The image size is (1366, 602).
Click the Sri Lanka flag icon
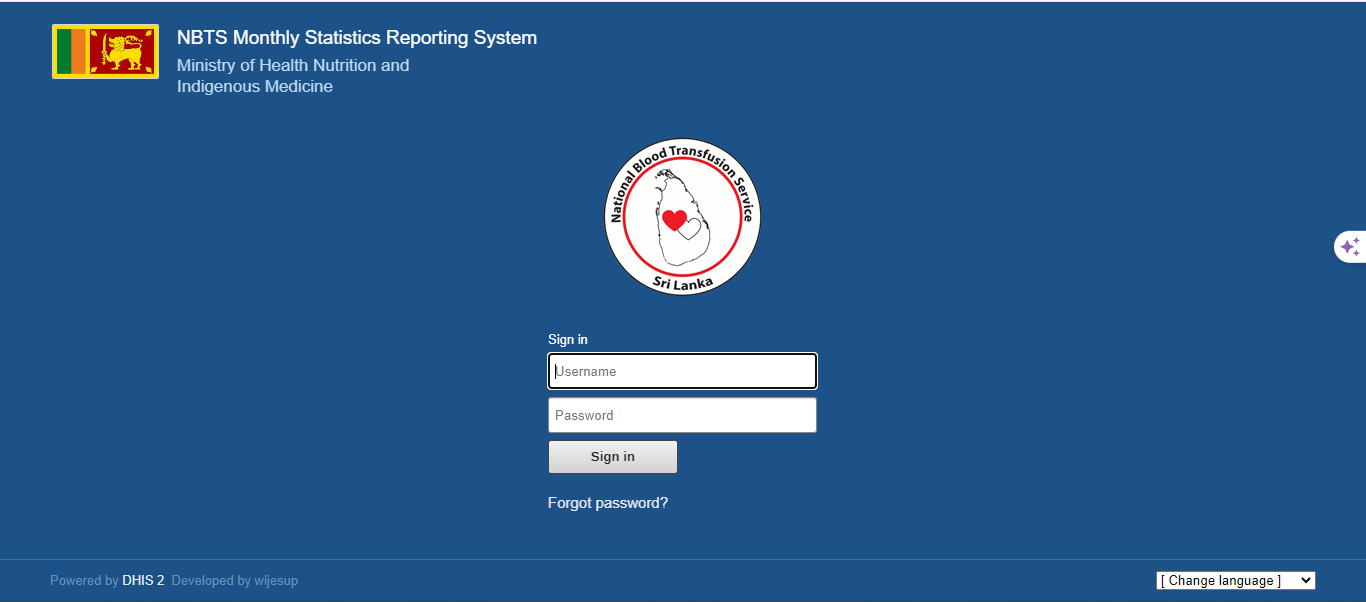tap(105, 52)
